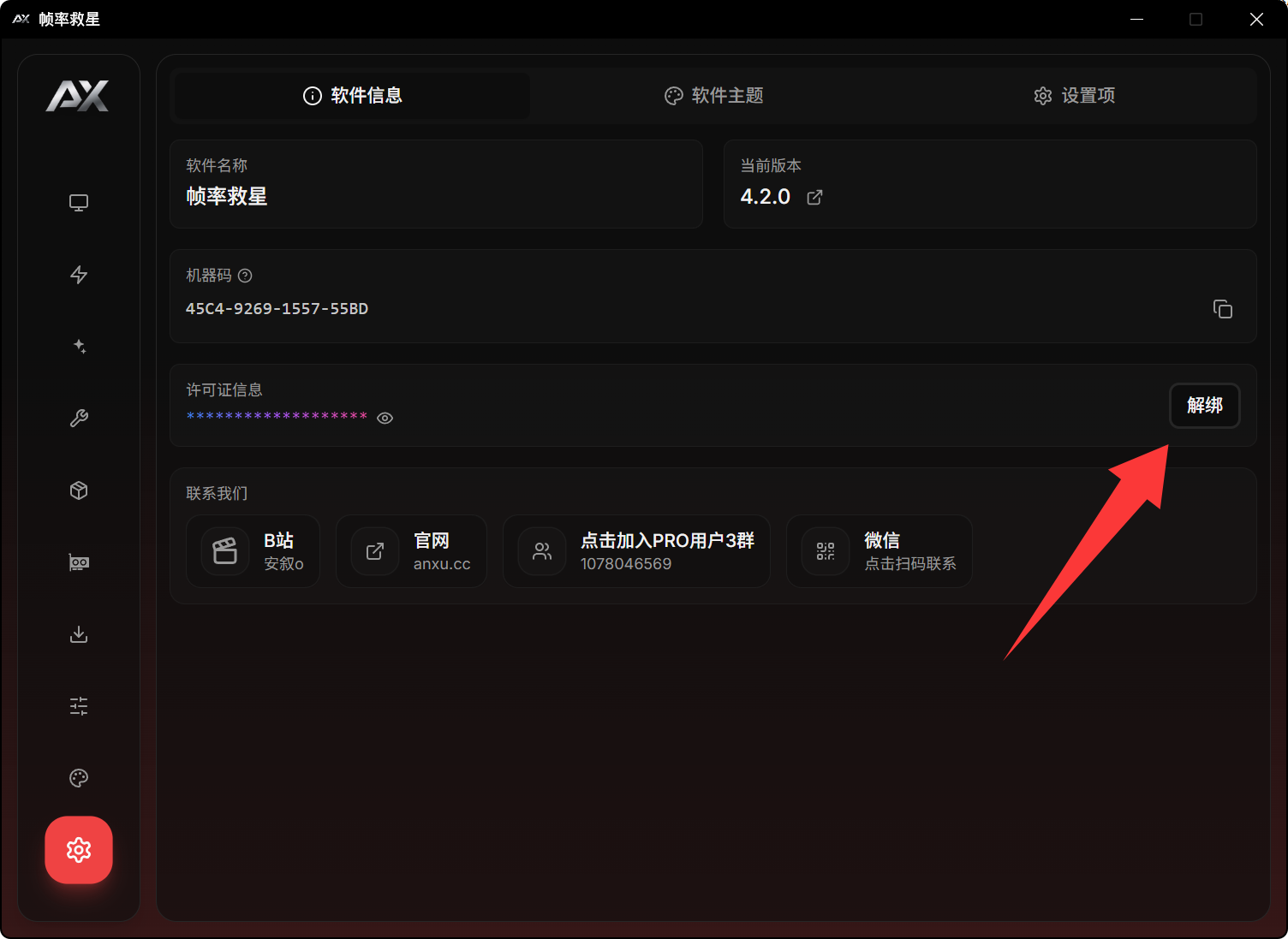Open the monitor page in sidebar
Image resolution: width=1288 pixels, height=939 pixels.
click(x=79, y=203)
